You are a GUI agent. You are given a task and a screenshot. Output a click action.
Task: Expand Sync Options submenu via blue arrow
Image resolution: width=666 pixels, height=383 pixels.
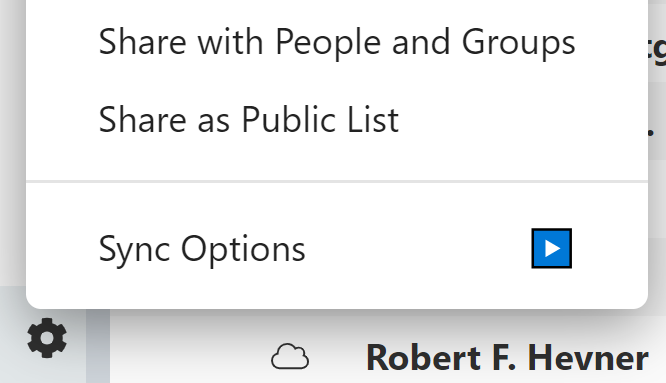point(551,248)
